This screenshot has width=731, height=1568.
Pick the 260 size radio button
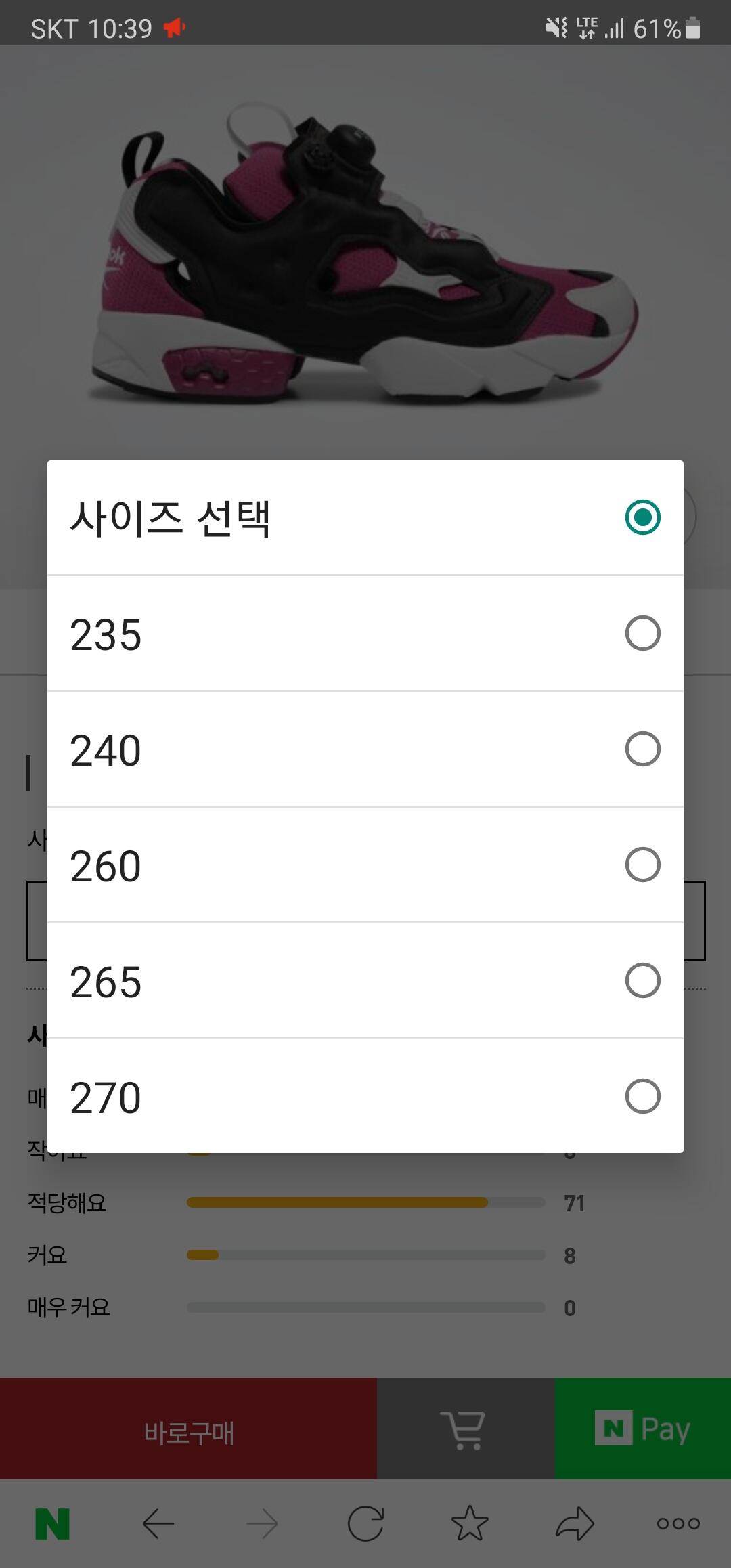[x=642, y=865]
